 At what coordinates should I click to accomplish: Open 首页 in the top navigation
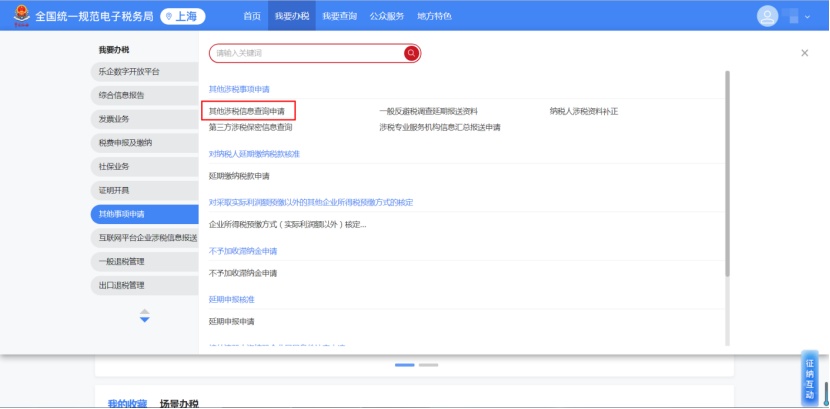(252, 17)
